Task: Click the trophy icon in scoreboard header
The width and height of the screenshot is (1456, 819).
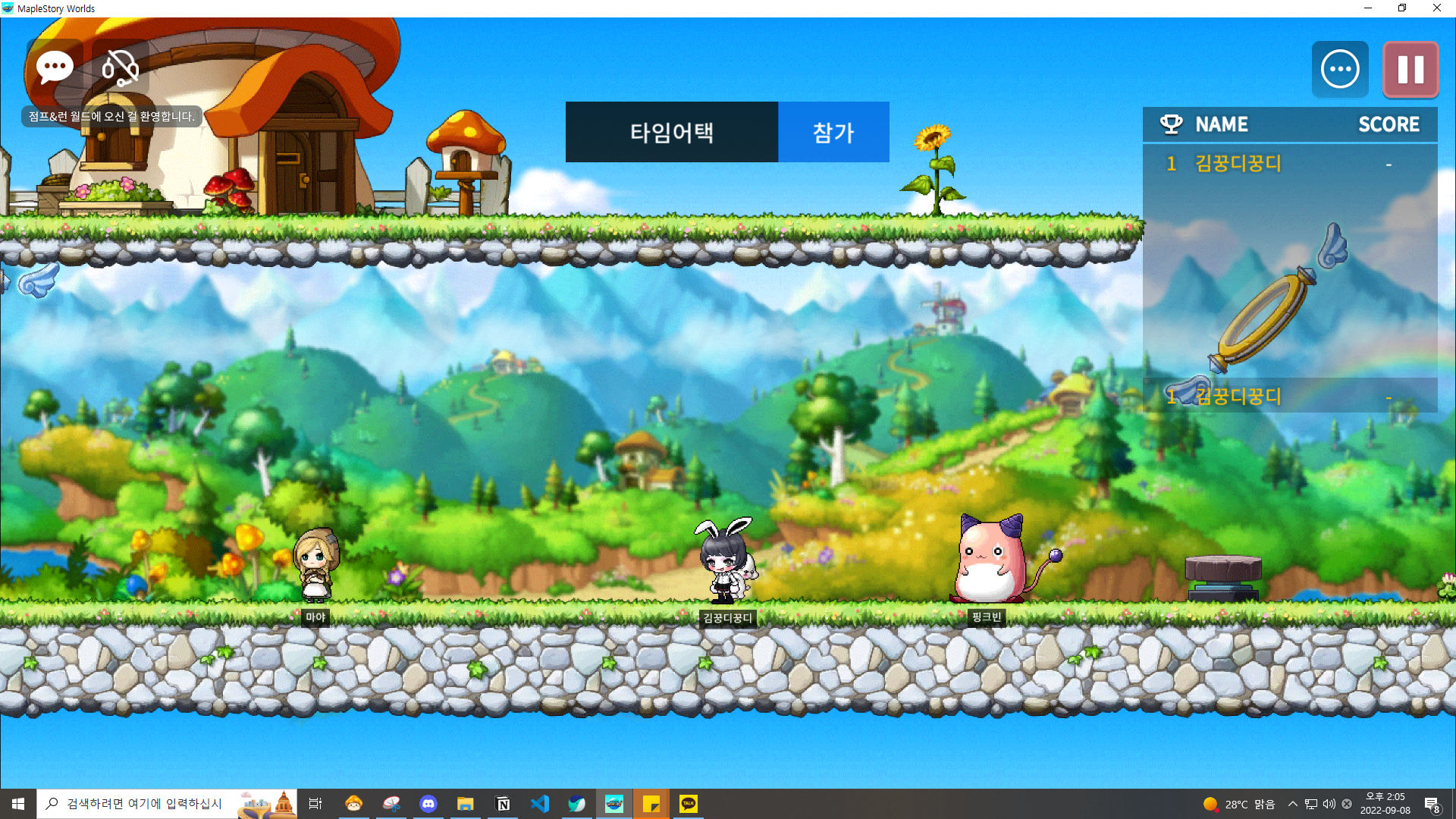Action: [x=1171, y=124]
